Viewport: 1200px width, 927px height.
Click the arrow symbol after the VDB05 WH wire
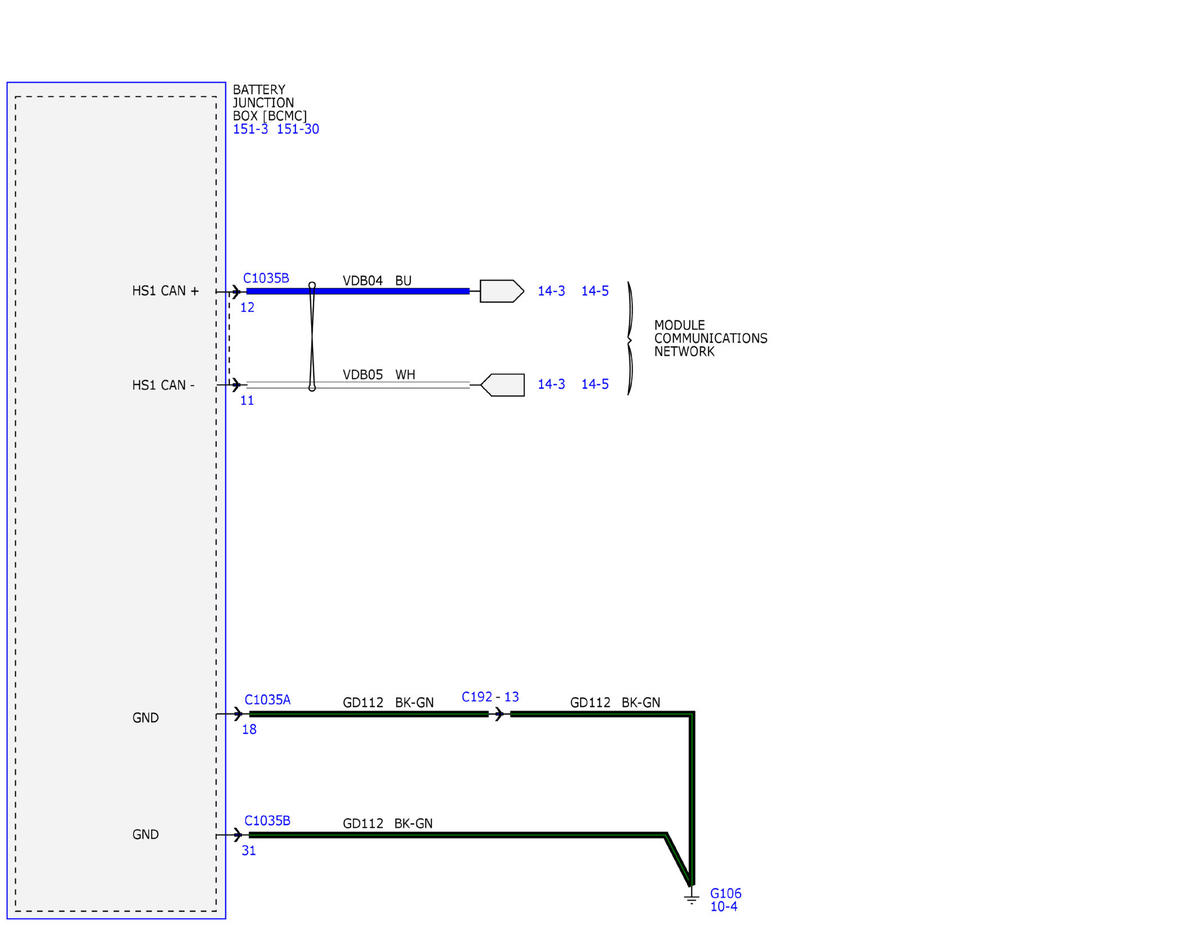point(502,384)
